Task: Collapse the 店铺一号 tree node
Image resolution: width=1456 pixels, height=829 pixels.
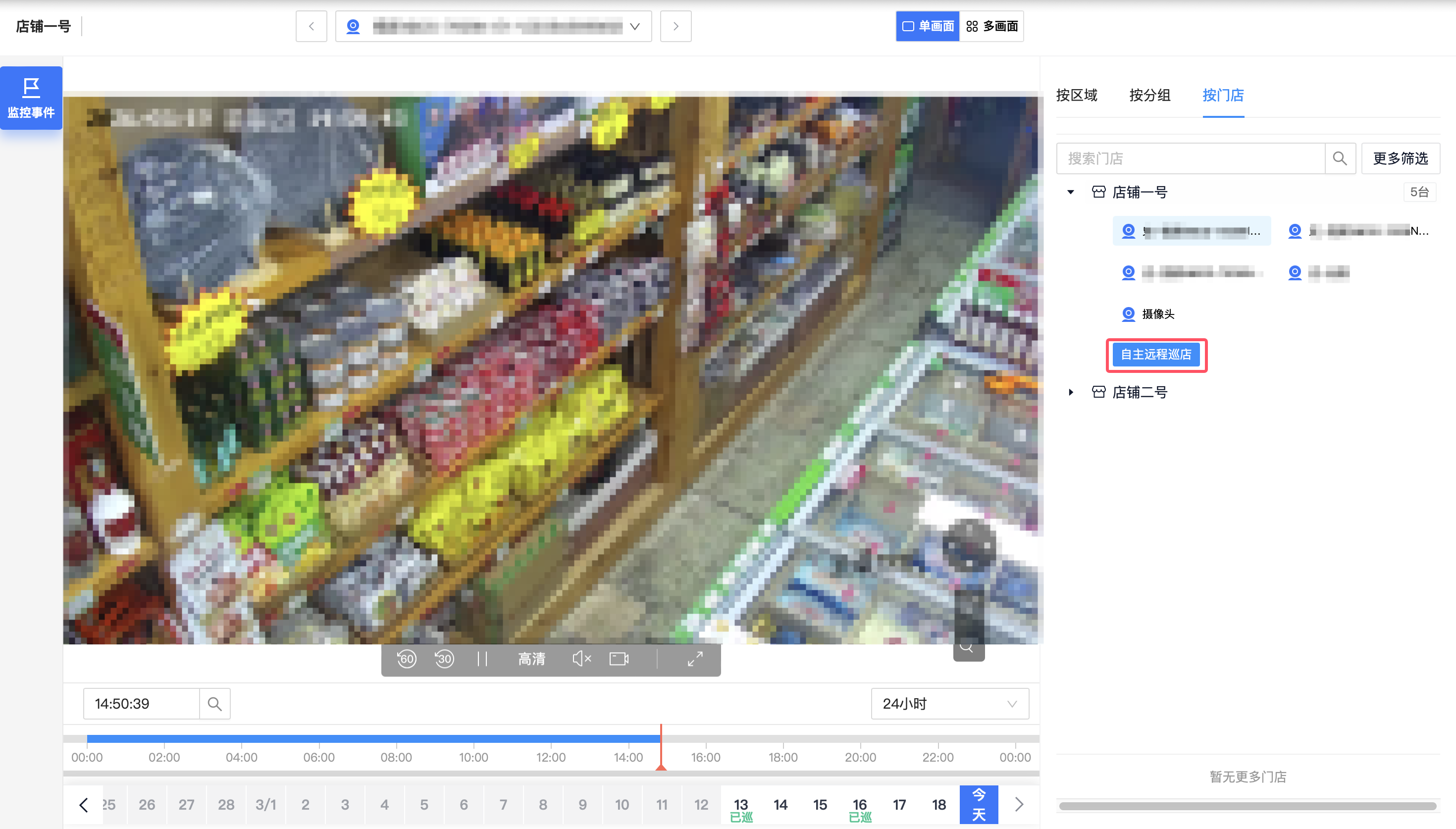Action: [x=1071, y=193]
